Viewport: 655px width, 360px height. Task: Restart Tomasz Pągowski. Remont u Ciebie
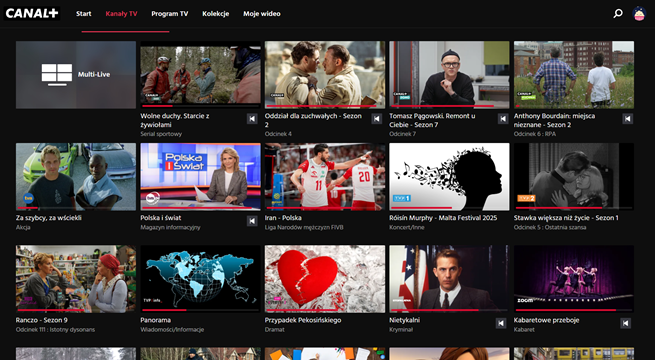point(503,119)
